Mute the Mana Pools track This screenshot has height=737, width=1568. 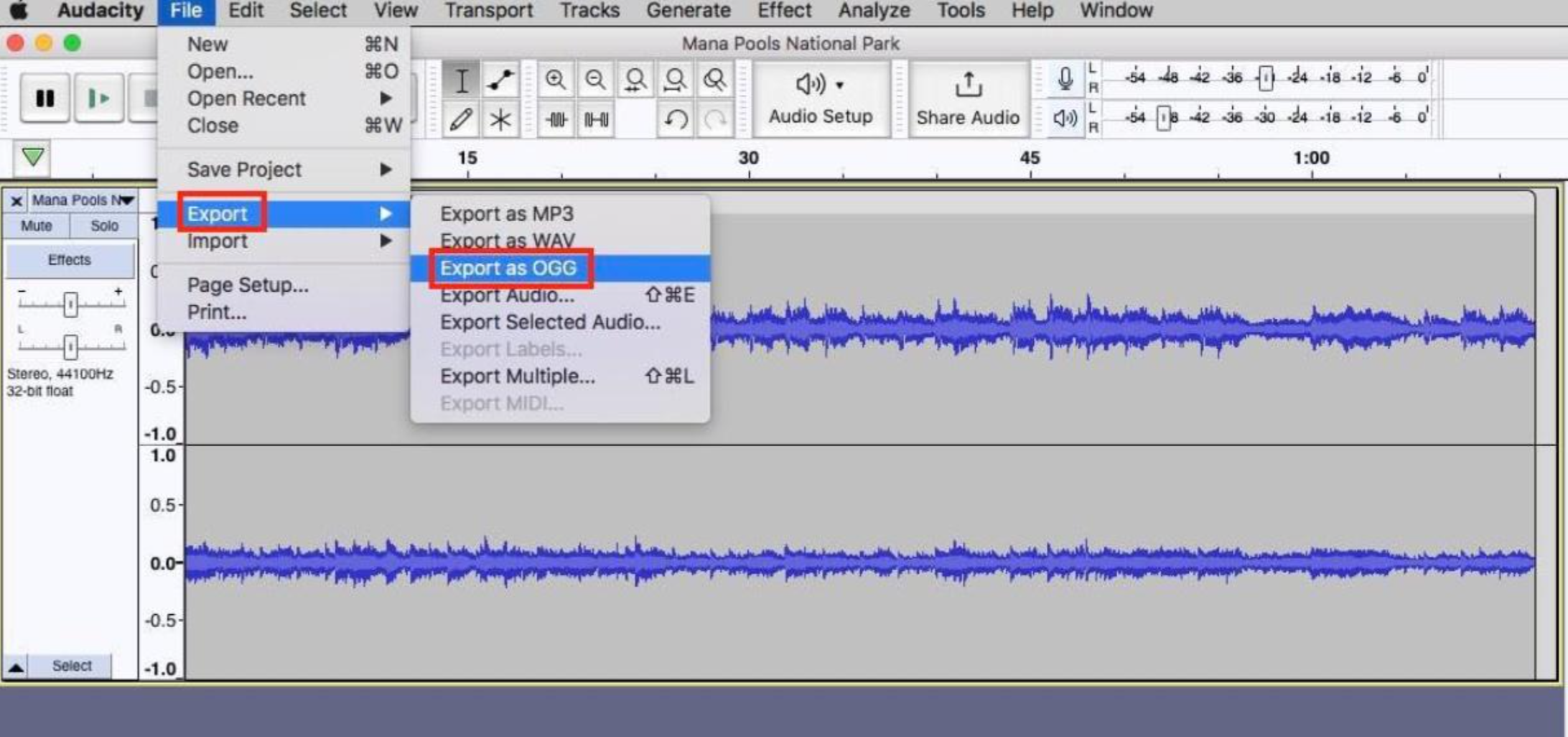point(36,226)
